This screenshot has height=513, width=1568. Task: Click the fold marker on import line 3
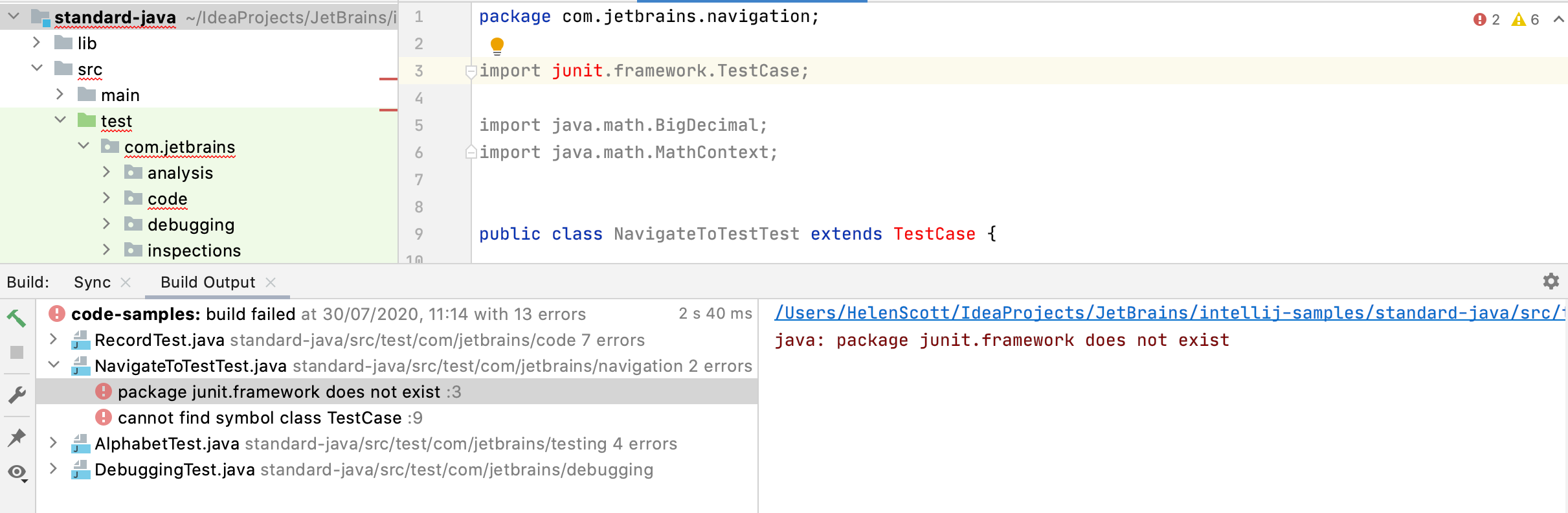[x=471, y=71]
